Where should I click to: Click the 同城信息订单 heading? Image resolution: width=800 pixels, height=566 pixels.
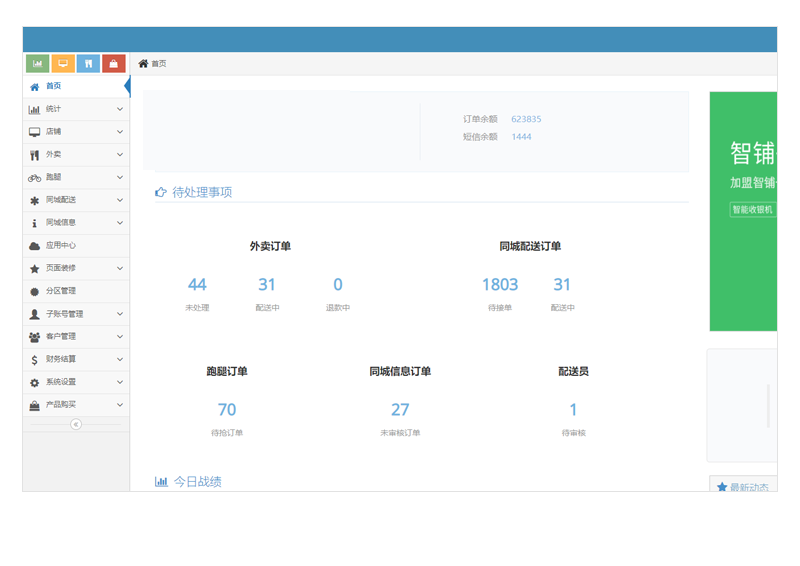400,372
